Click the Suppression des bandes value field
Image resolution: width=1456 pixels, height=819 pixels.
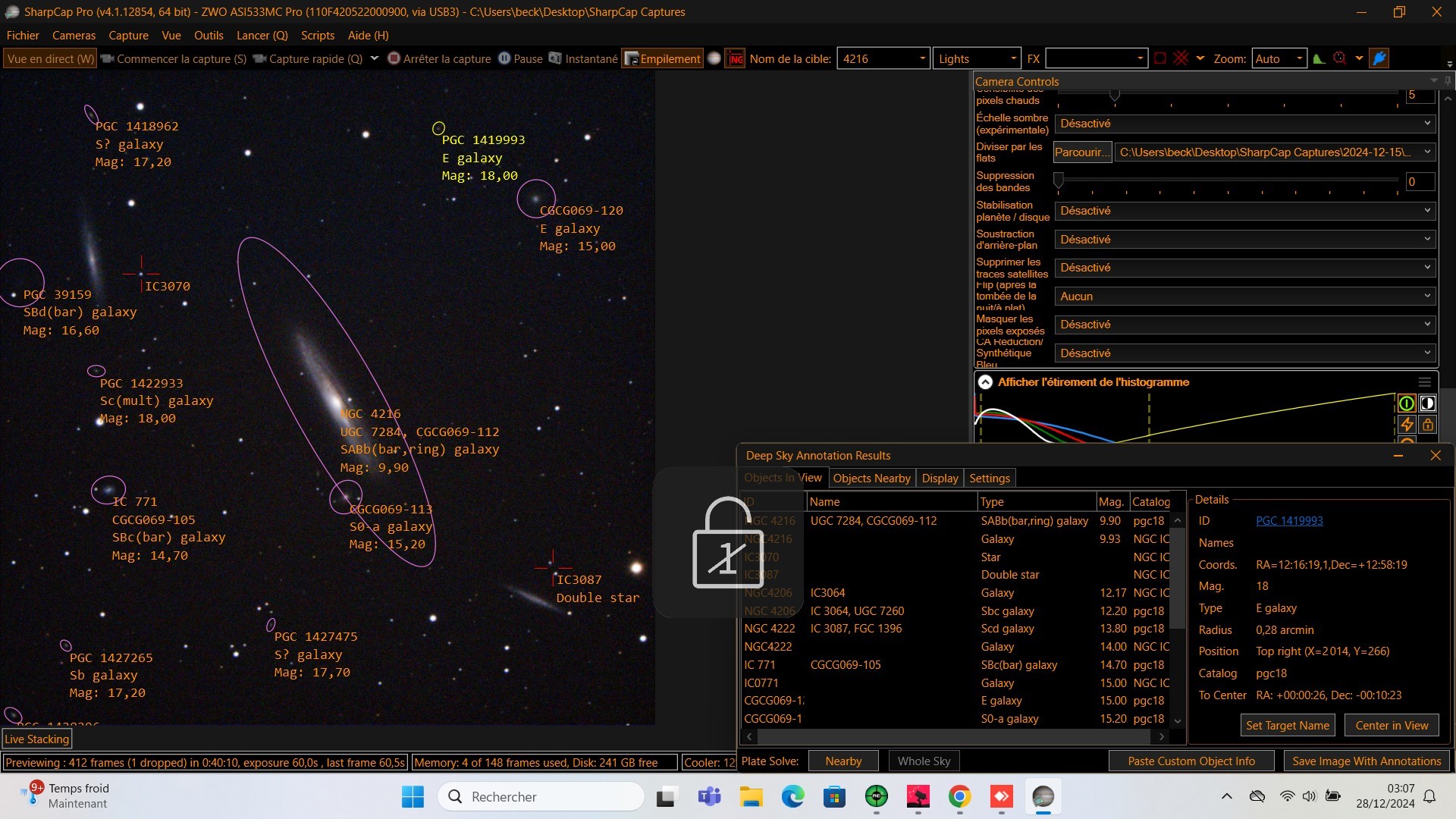1420,182
